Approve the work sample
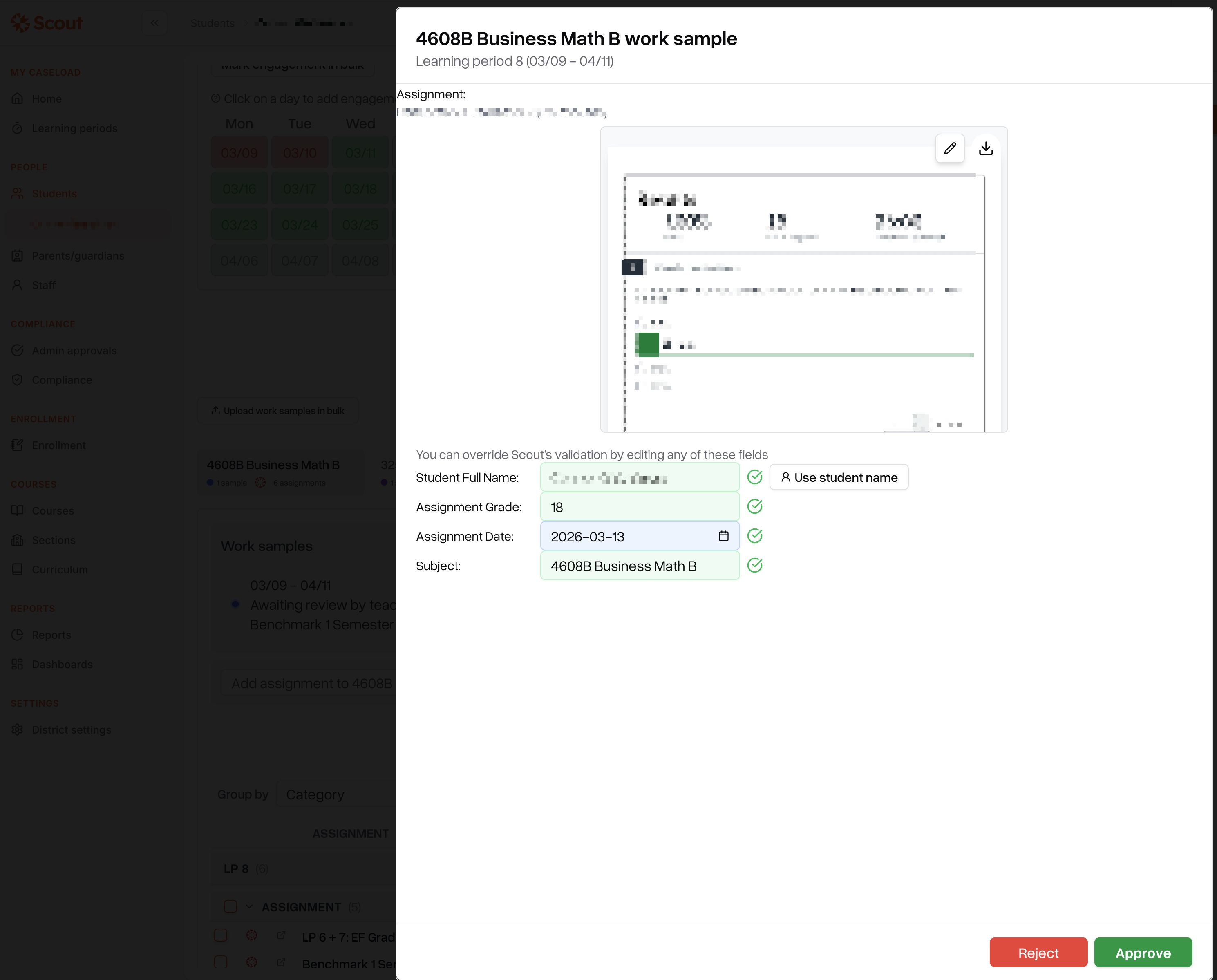This screenshot has width=1217, height=980. [1143, 952]
